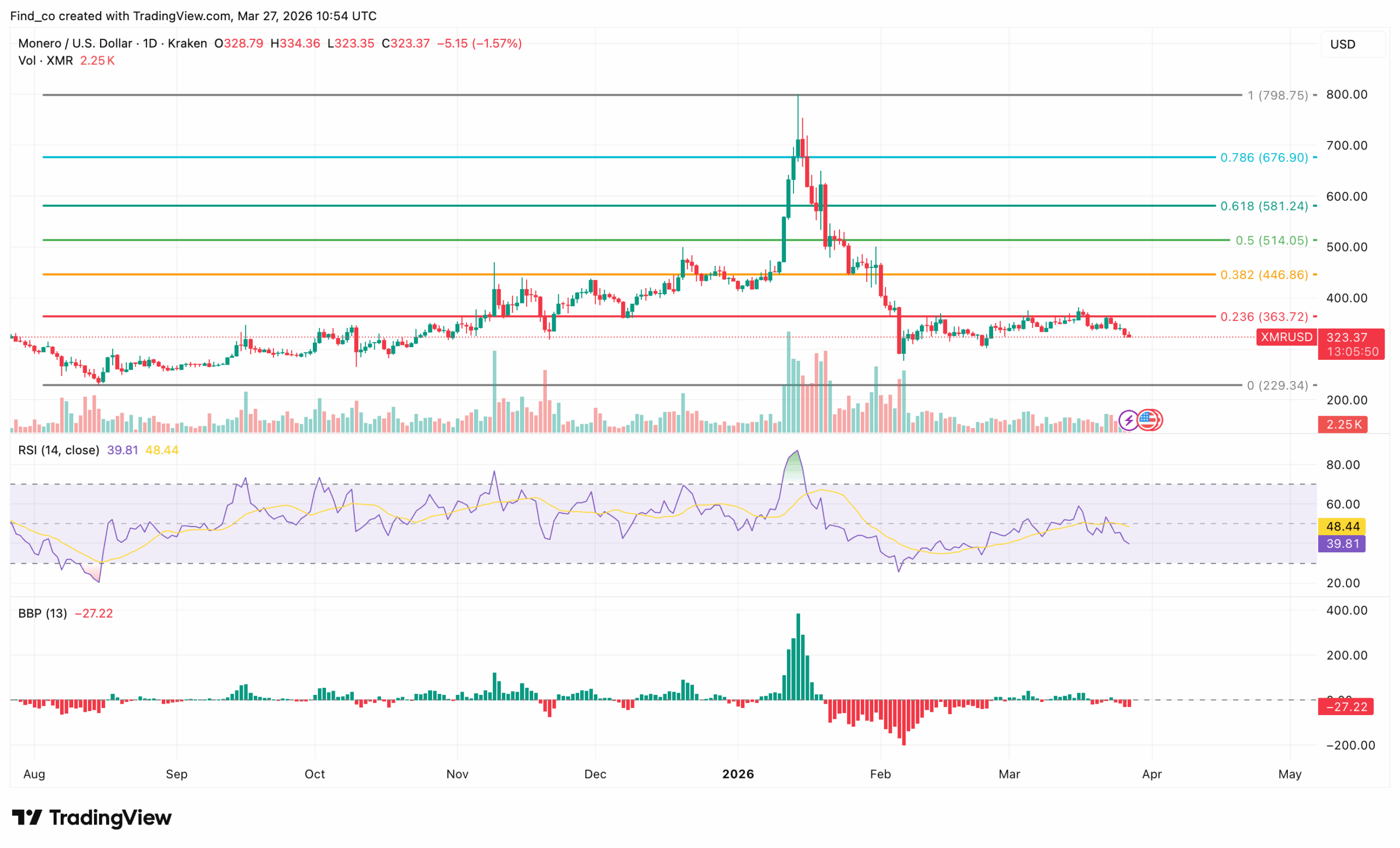This screenshot has height=848, width=1400.
Task: Click May on the time axis
Action: click(x=1290, y=774)
